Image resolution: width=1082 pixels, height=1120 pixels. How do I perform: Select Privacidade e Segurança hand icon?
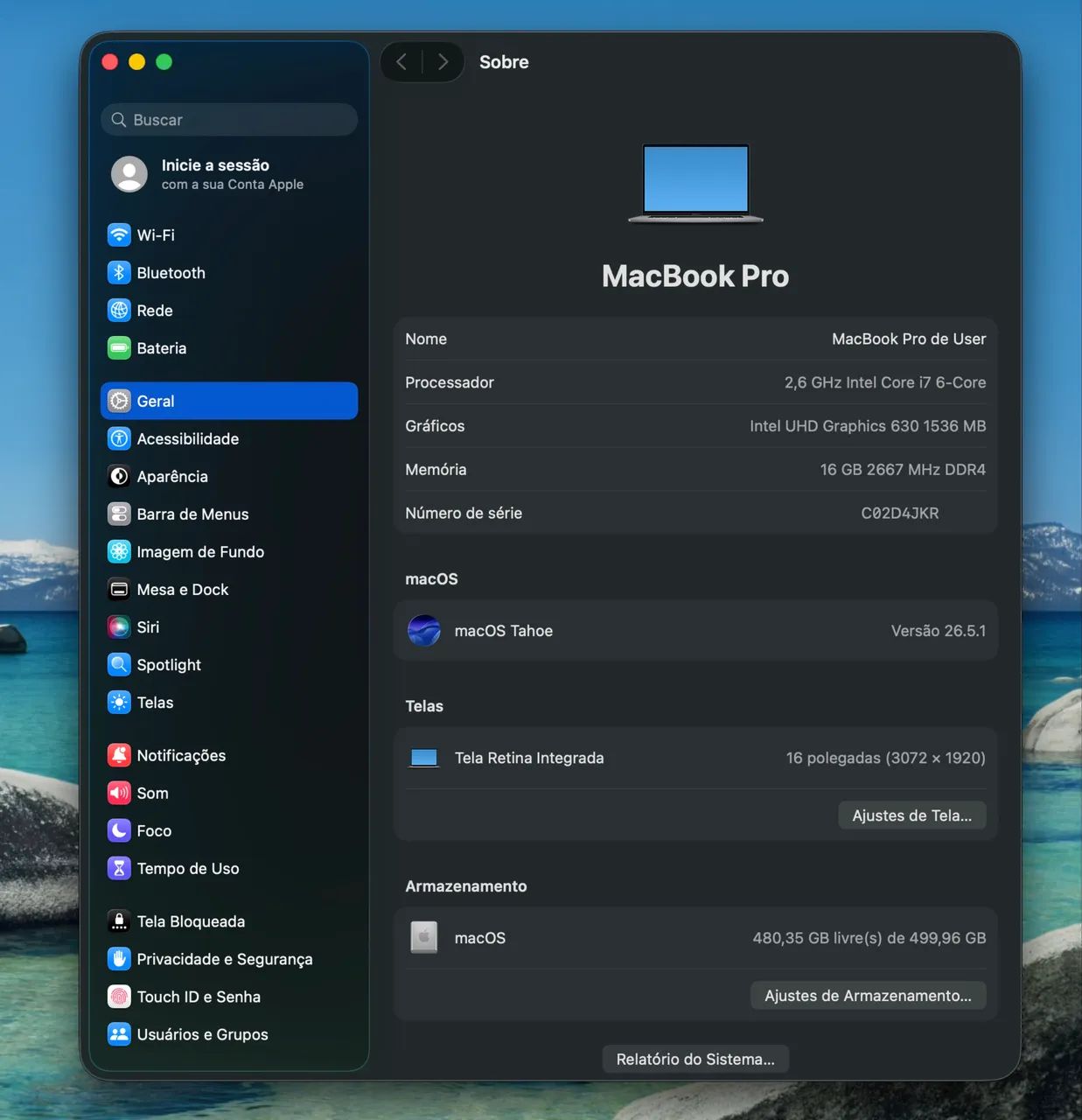click(119, 958)
